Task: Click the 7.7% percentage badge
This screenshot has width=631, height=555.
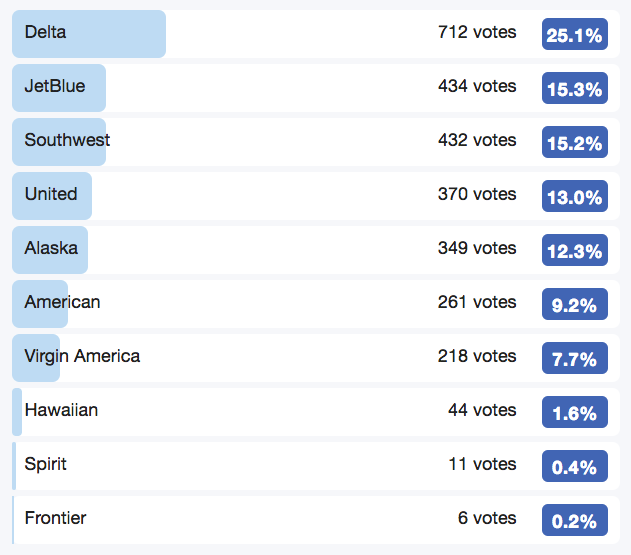Action: pyautogui.click(x=575, y=358)
